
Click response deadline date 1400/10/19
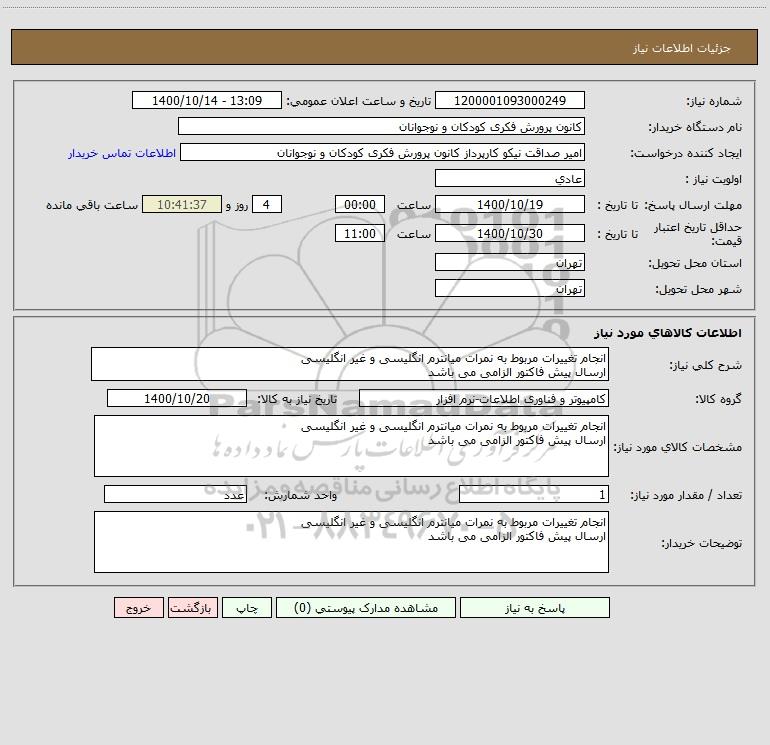point(510,204)
